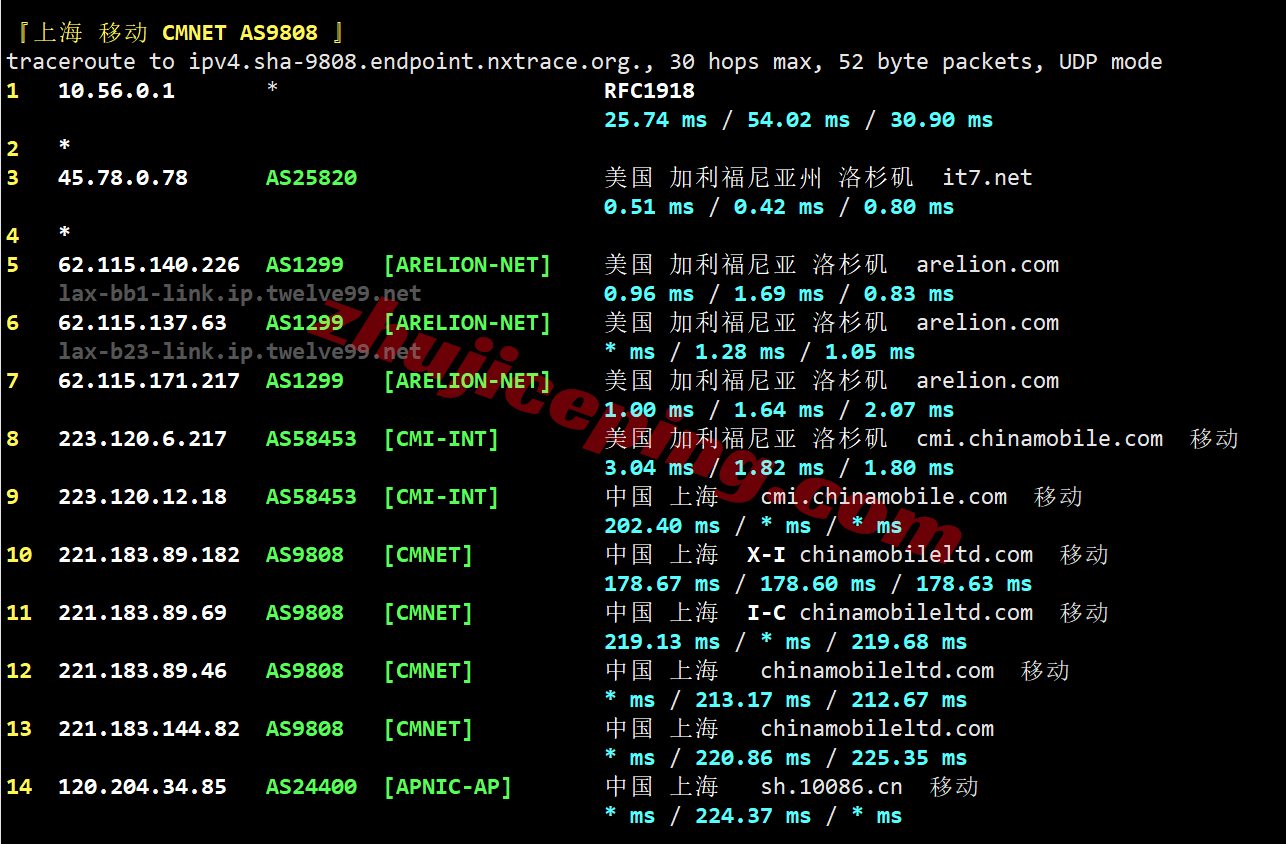Viewport: 1286px width, 844px height.
Task: Click the X-I chinamobileltd.com text
Action: [x=890, y=555]
